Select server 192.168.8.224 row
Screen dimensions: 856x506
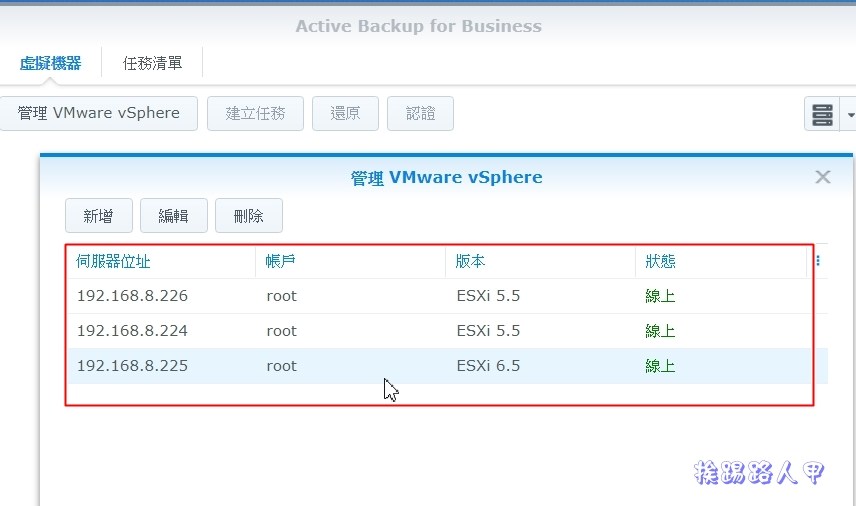click(x=447, y=331)
